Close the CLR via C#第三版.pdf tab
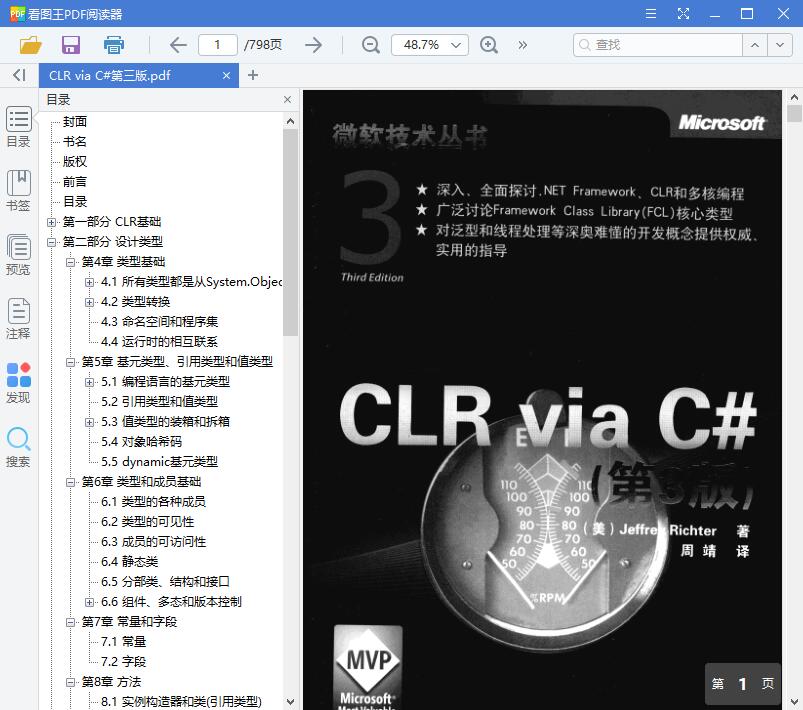 (x=226, y=76)
